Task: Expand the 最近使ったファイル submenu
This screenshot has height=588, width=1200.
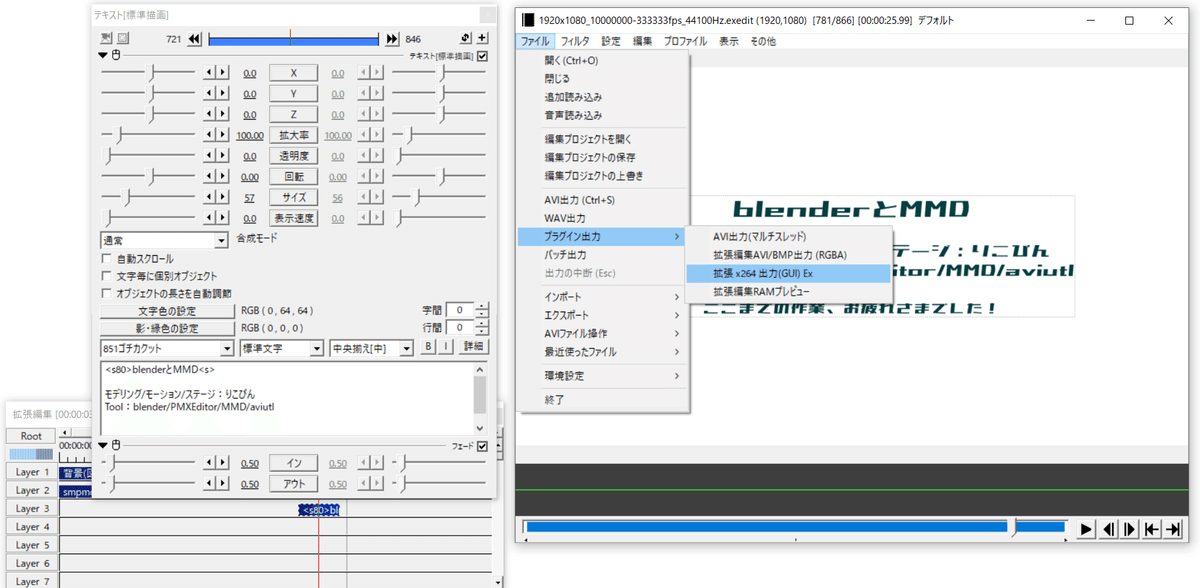Action: 604,352
